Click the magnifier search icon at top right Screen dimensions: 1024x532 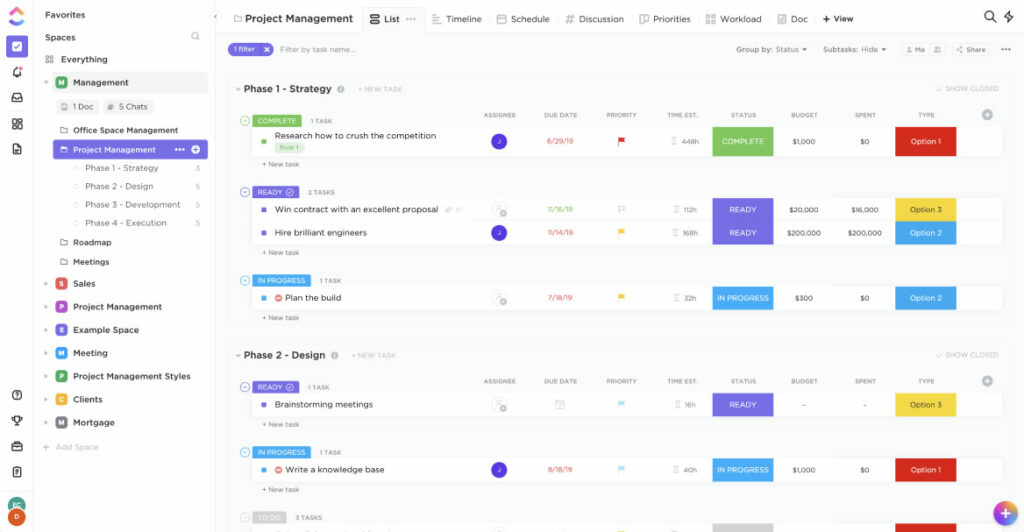(x=990, y=17)
